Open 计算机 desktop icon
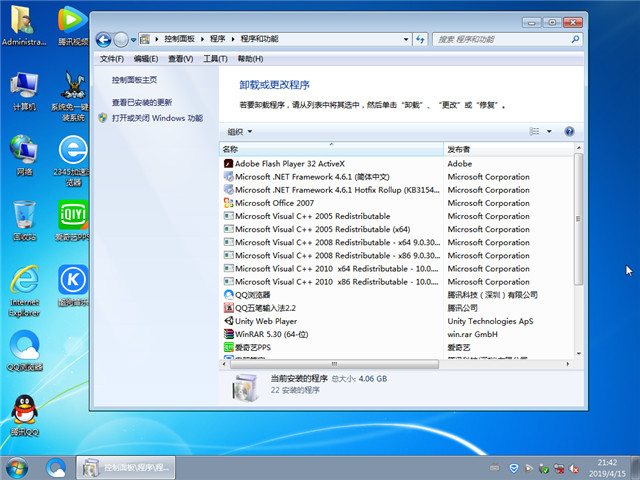 [x=24, y=92]
